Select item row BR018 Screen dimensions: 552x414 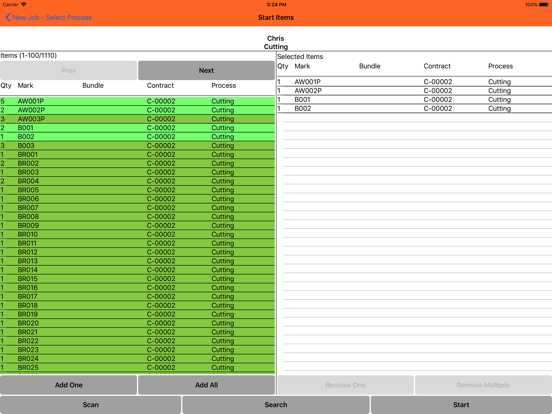coord(137,305)
